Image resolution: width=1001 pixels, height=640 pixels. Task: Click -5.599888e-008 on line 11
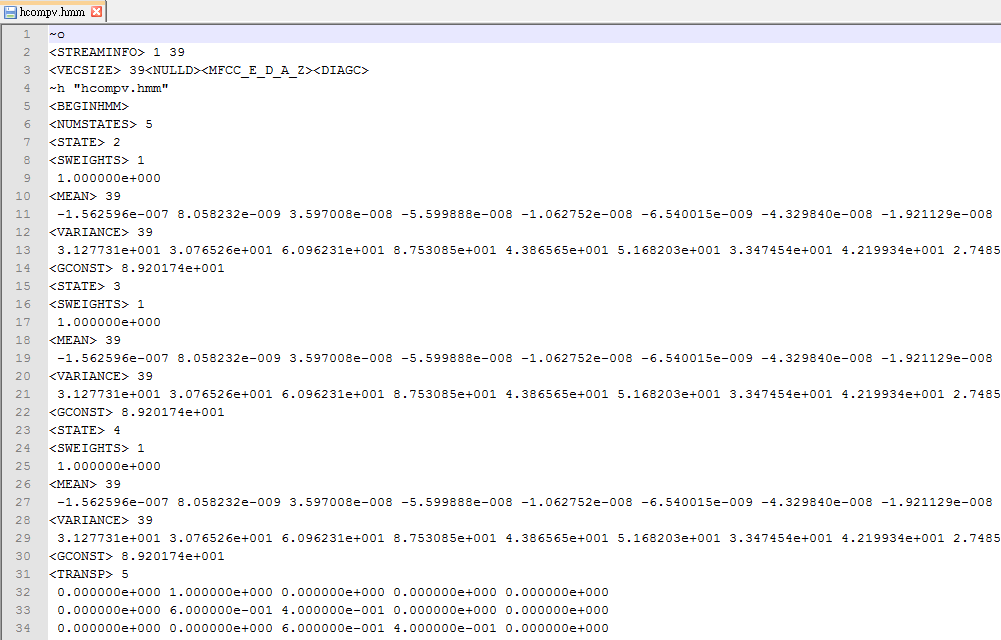[457, 214]
